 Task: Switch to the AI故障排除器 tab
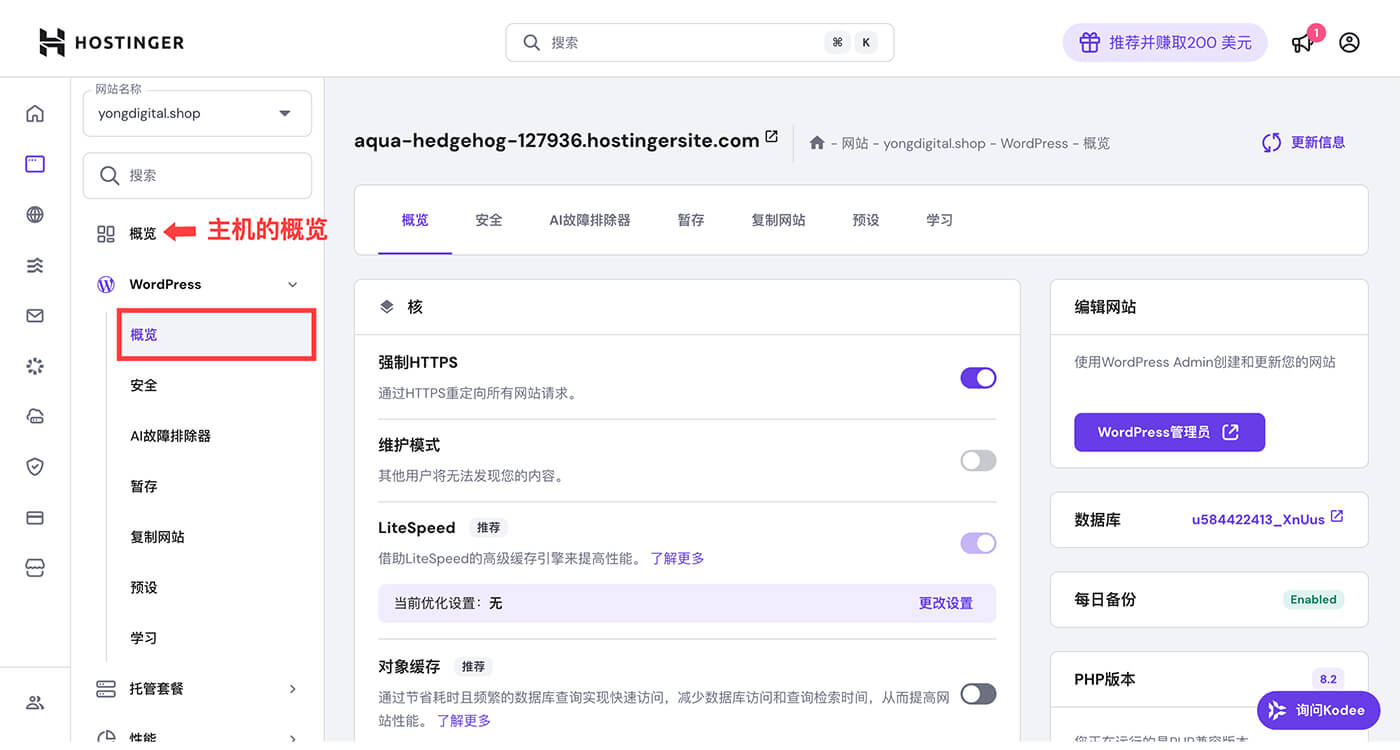coord(590,220)
